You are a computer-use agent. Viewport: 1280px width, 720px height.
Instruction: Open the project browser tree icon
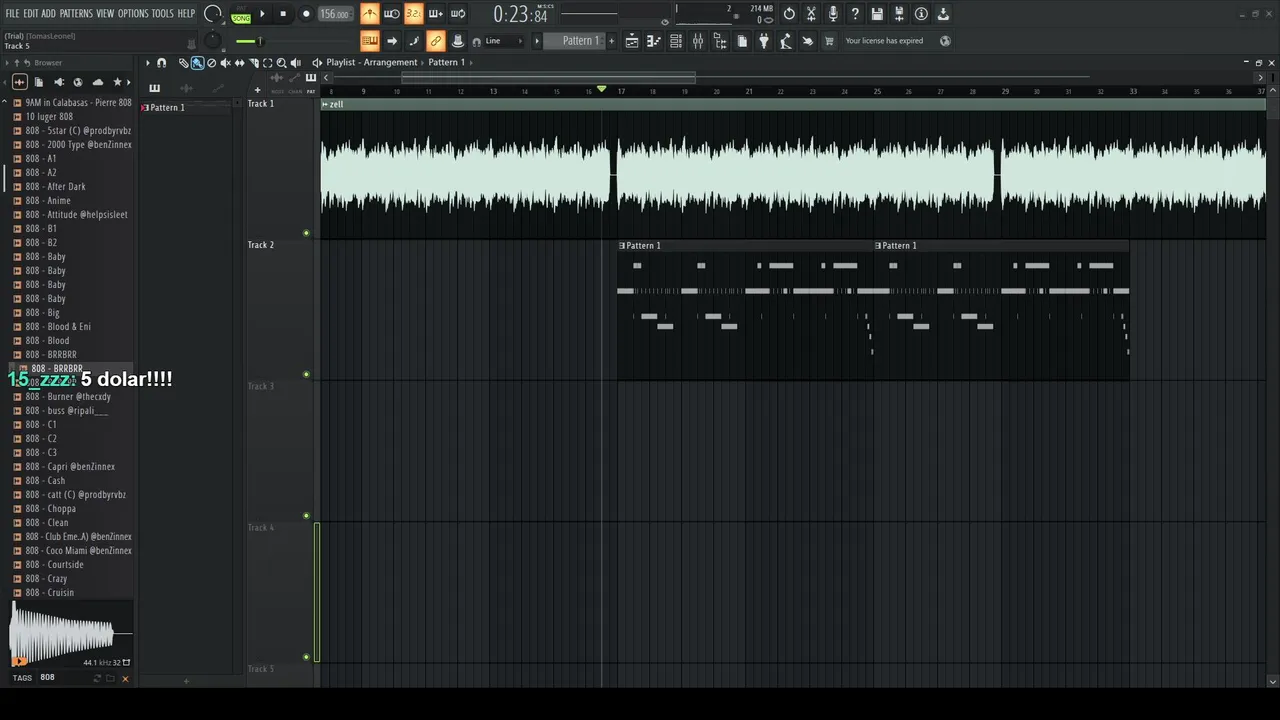tap(720, 41)
